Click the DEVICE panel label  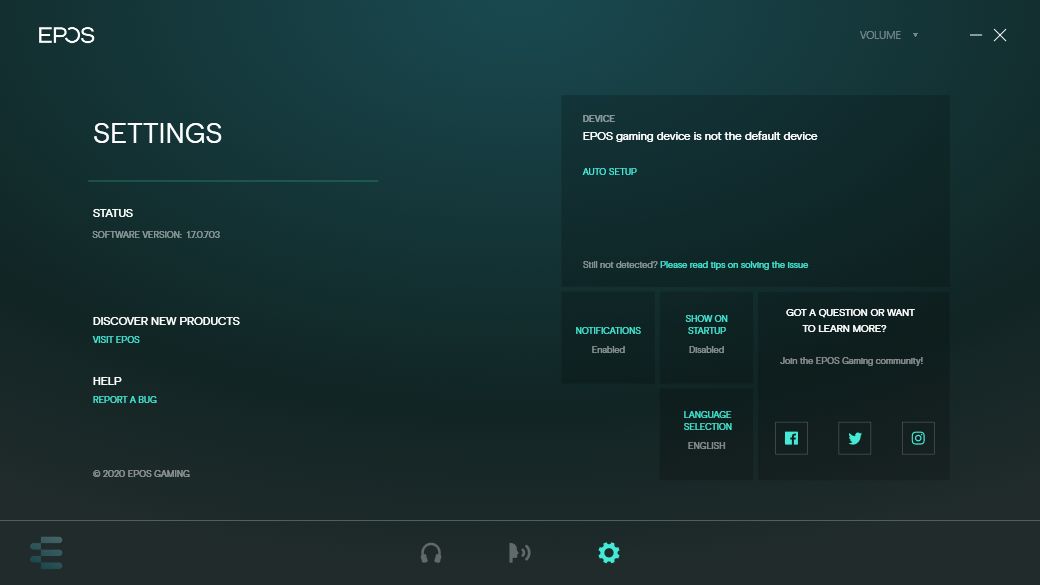click(598, 119)
